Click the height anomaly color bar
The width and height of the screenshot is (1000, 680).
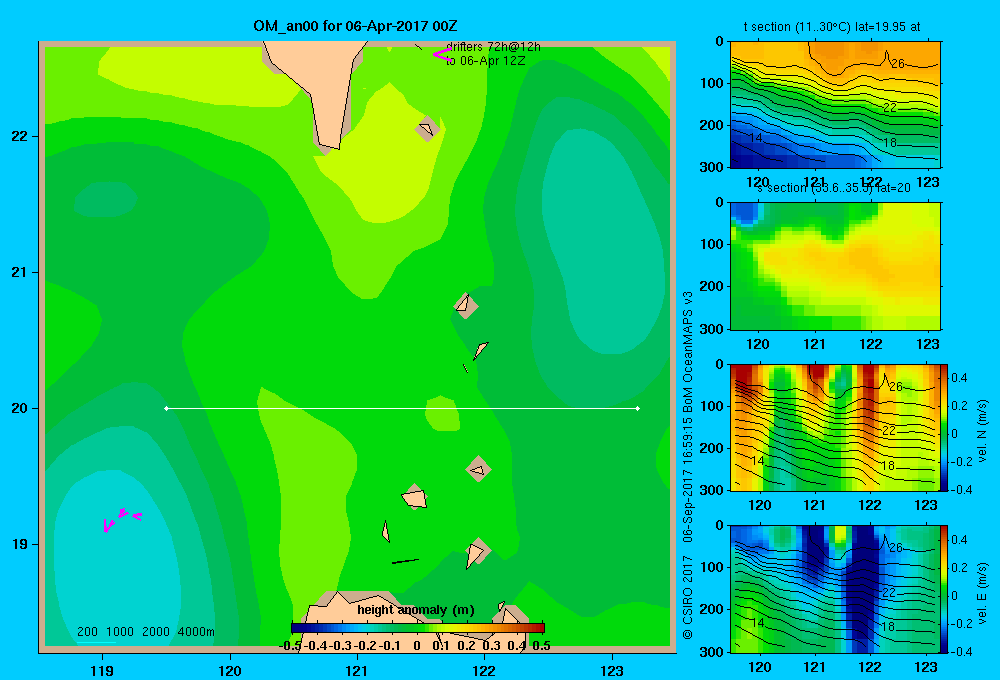click(x=418, y=628)
